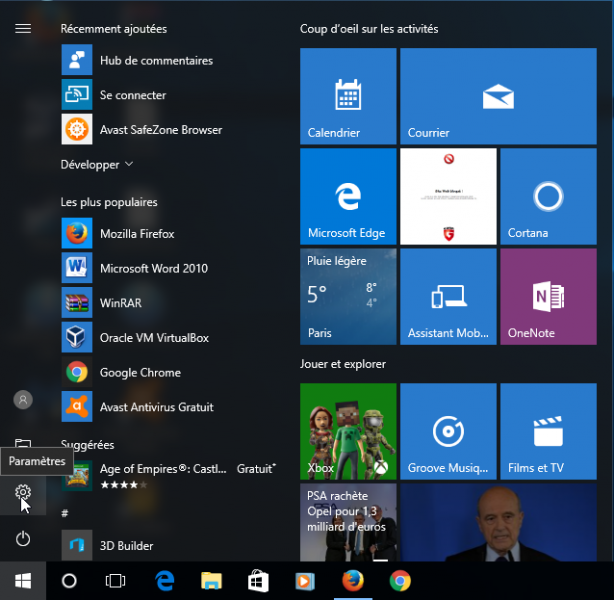The height and width of the screenshot is (600, 614).
Task: Open the Paris weather tile
Action: point(348,296)
